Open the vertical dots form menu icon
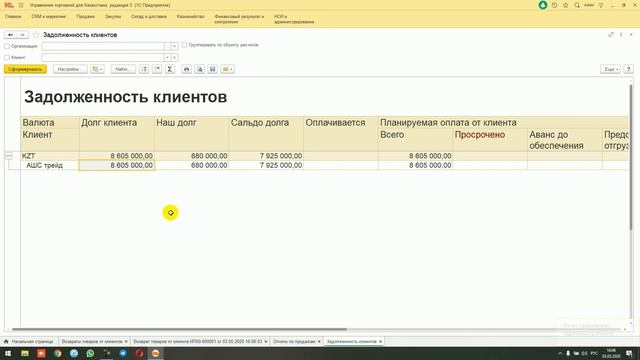The height and width of the screenshot is (360, 640). (621, 35)
